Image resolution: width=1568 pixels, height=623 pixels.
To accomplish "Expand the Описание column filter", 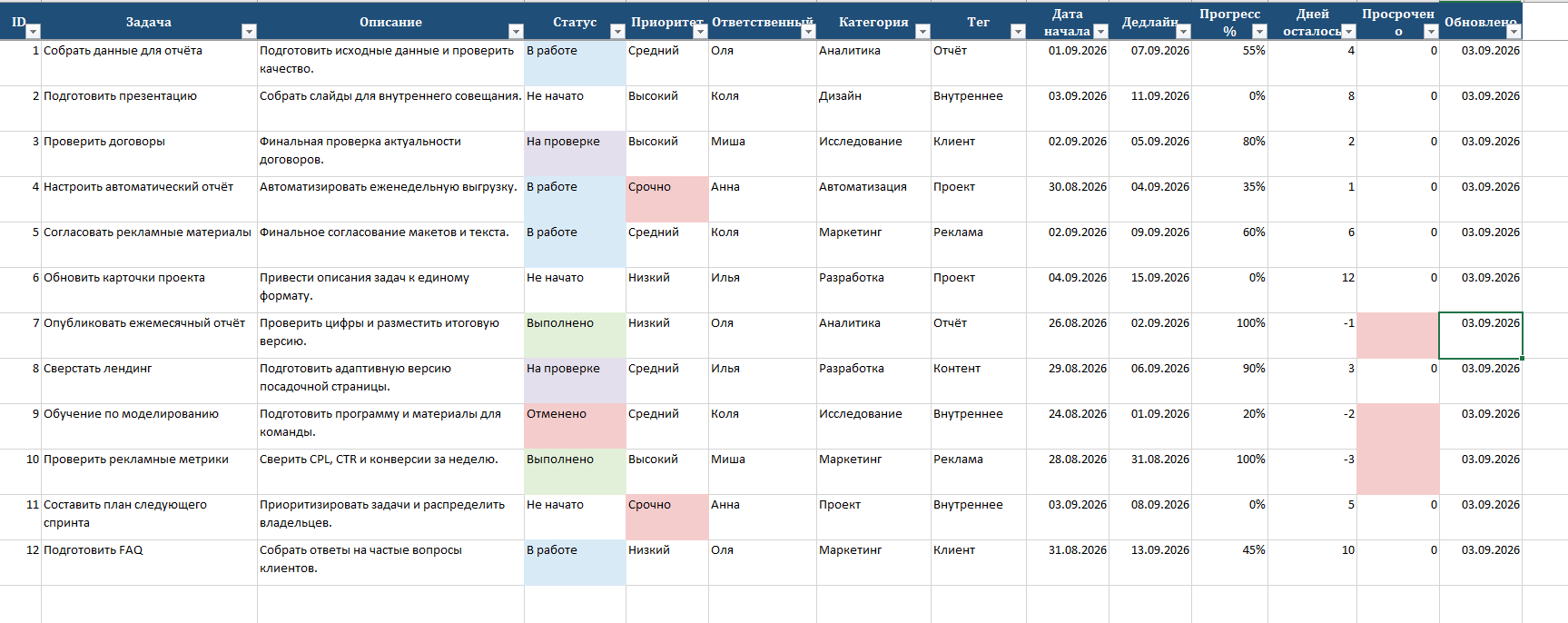I will (x=516, y=32).
